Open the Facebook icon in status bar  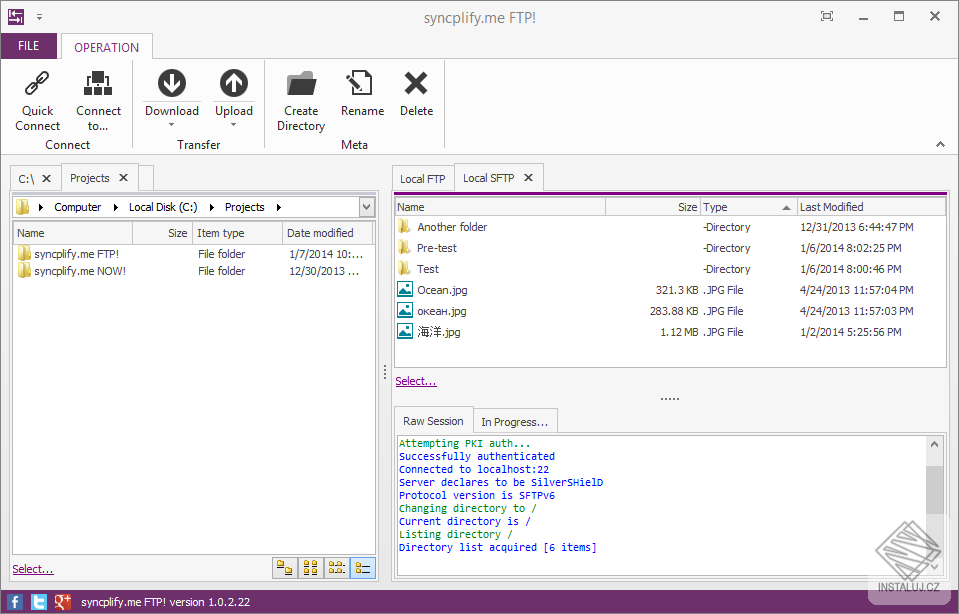tap(12, 601)
